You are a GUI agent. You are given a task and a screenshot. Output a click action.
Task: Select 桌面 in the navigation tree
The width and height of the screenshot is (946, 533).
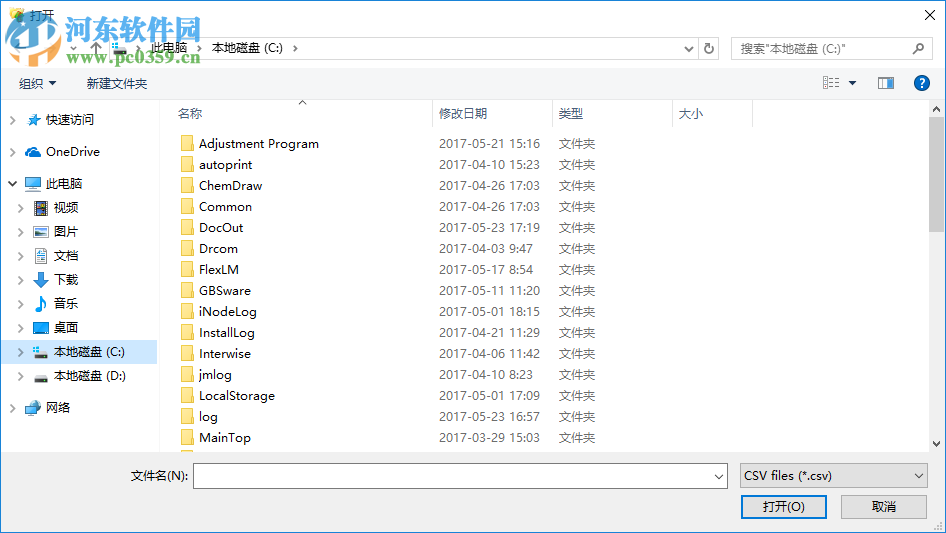tap(66, 328)
